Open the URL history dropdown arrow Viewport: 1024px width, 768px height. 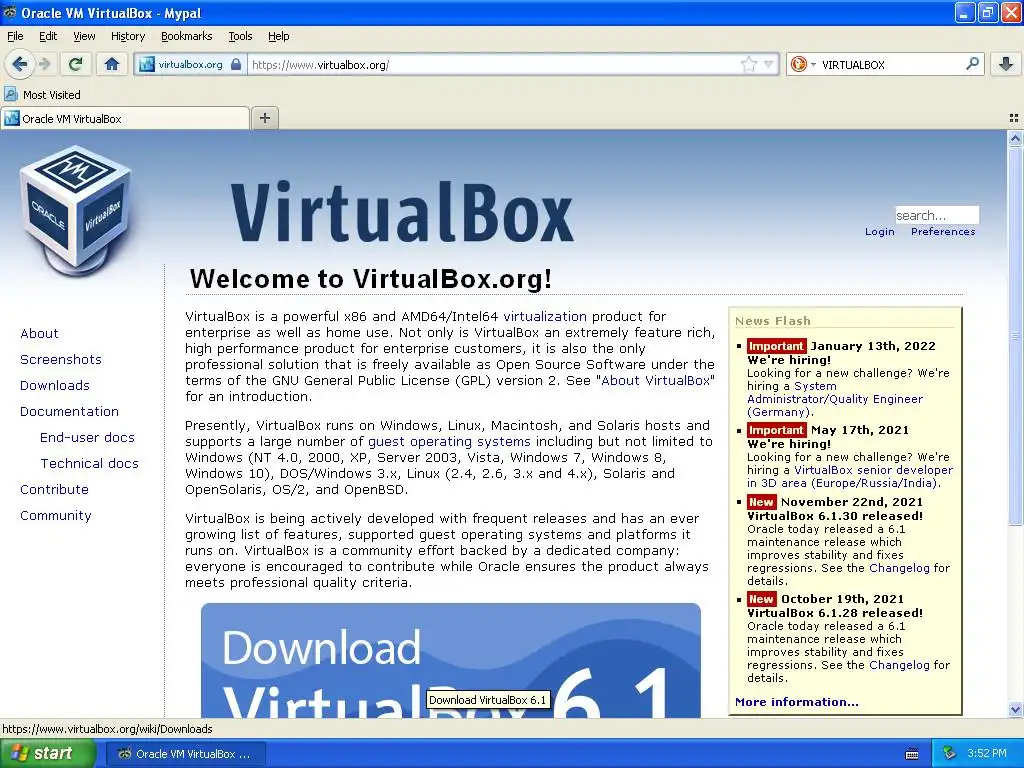pyautogui.click(x=769, y=64)
